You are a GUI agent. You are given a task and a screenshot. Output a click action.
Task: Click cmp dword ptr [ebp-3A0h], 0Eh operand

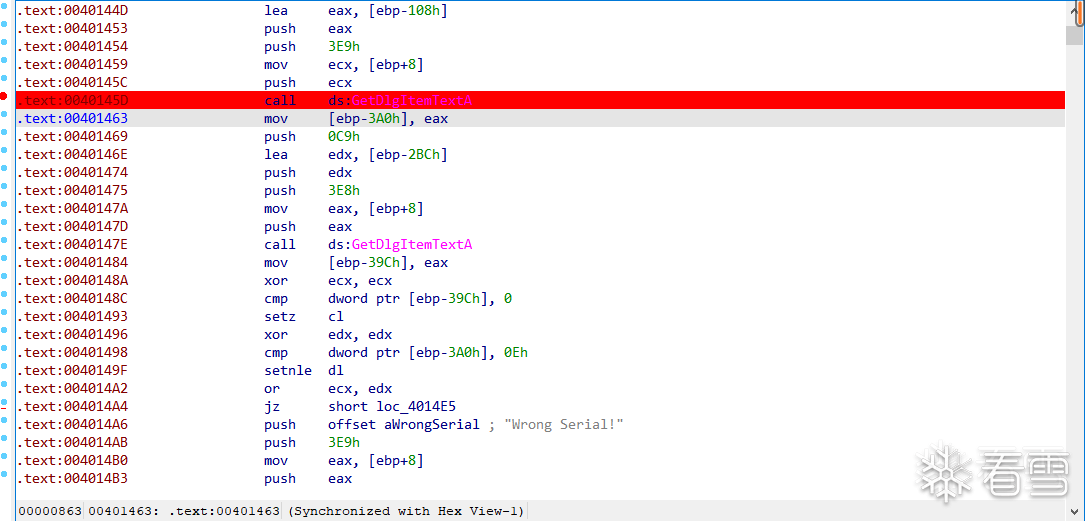(x=428, y=353)
